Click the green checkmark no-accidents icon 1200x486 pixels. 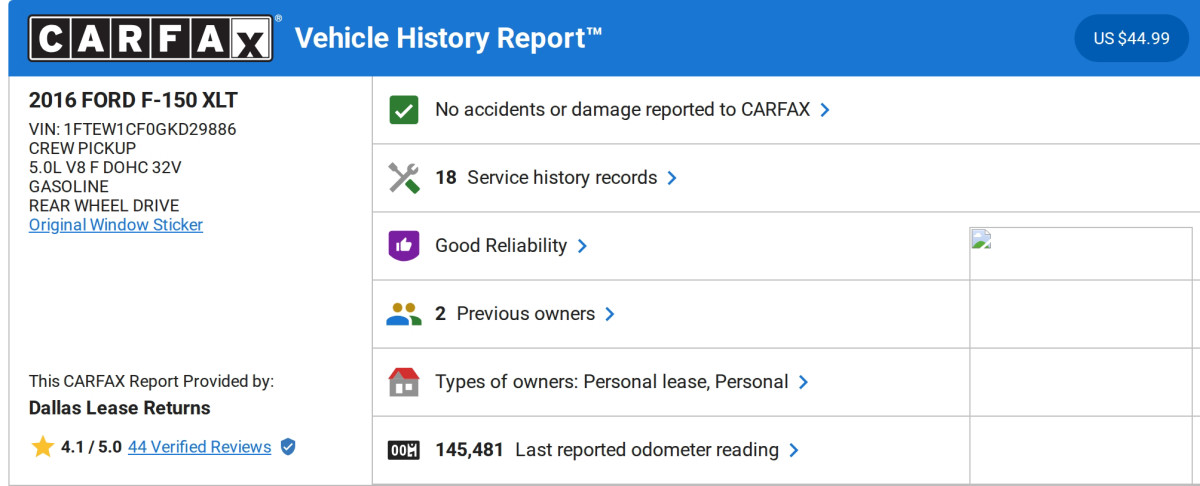pos(403,110)
